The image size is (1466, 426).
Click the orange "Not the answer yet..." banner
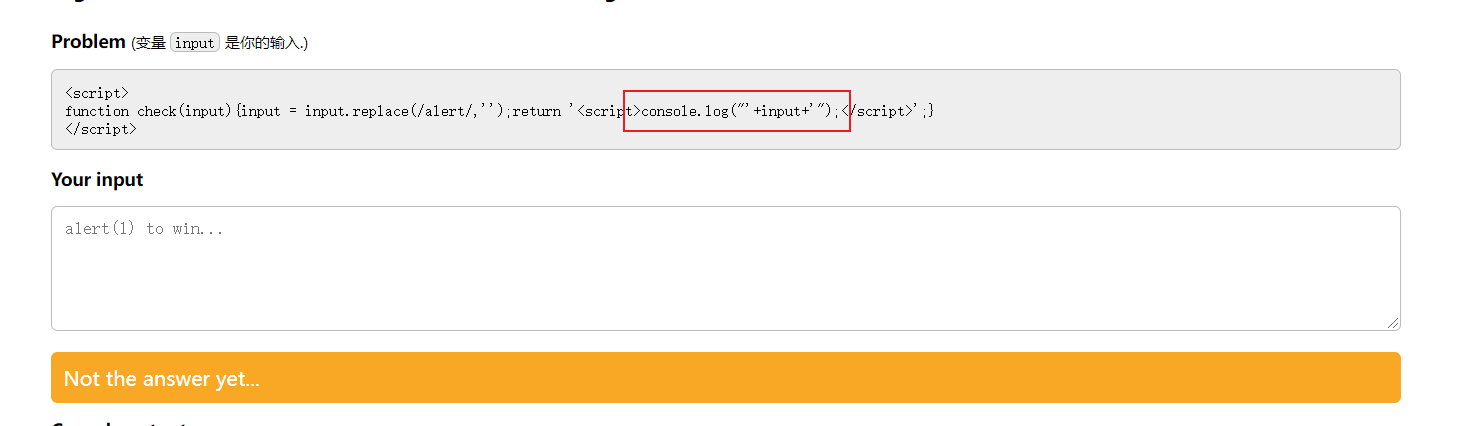coord(725,378)
